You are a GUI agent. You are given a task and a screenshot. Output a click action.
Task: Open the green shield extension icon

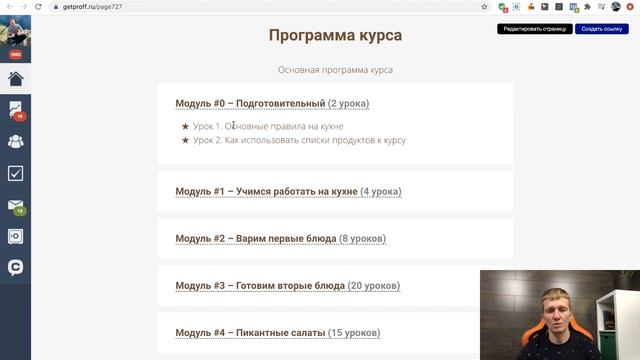point(502,7)
